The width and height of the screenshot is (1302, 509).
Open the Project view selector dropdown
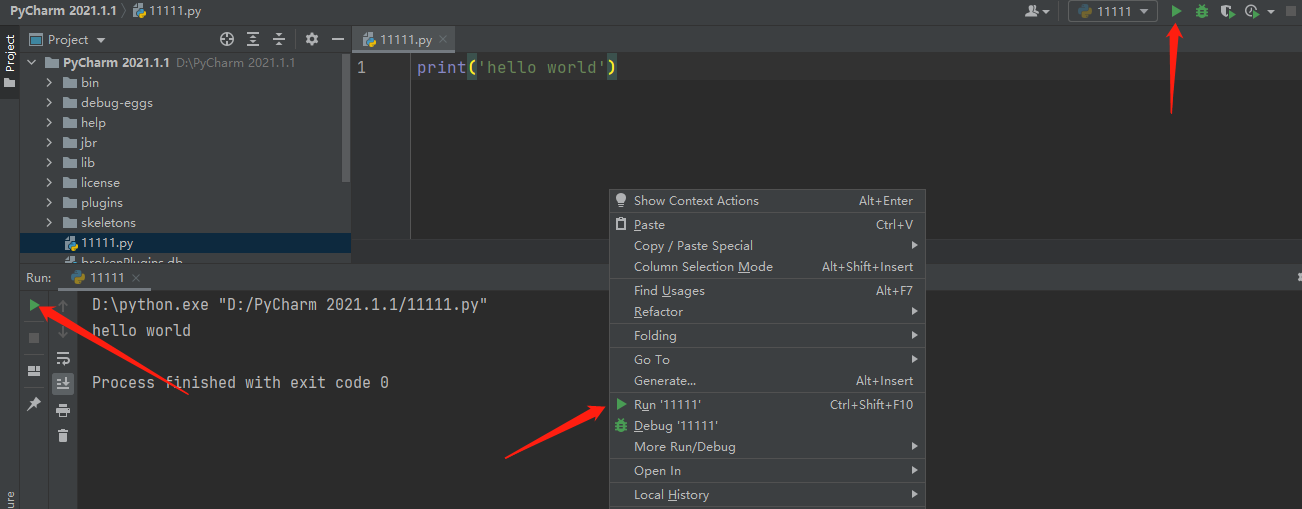[68, 39]
